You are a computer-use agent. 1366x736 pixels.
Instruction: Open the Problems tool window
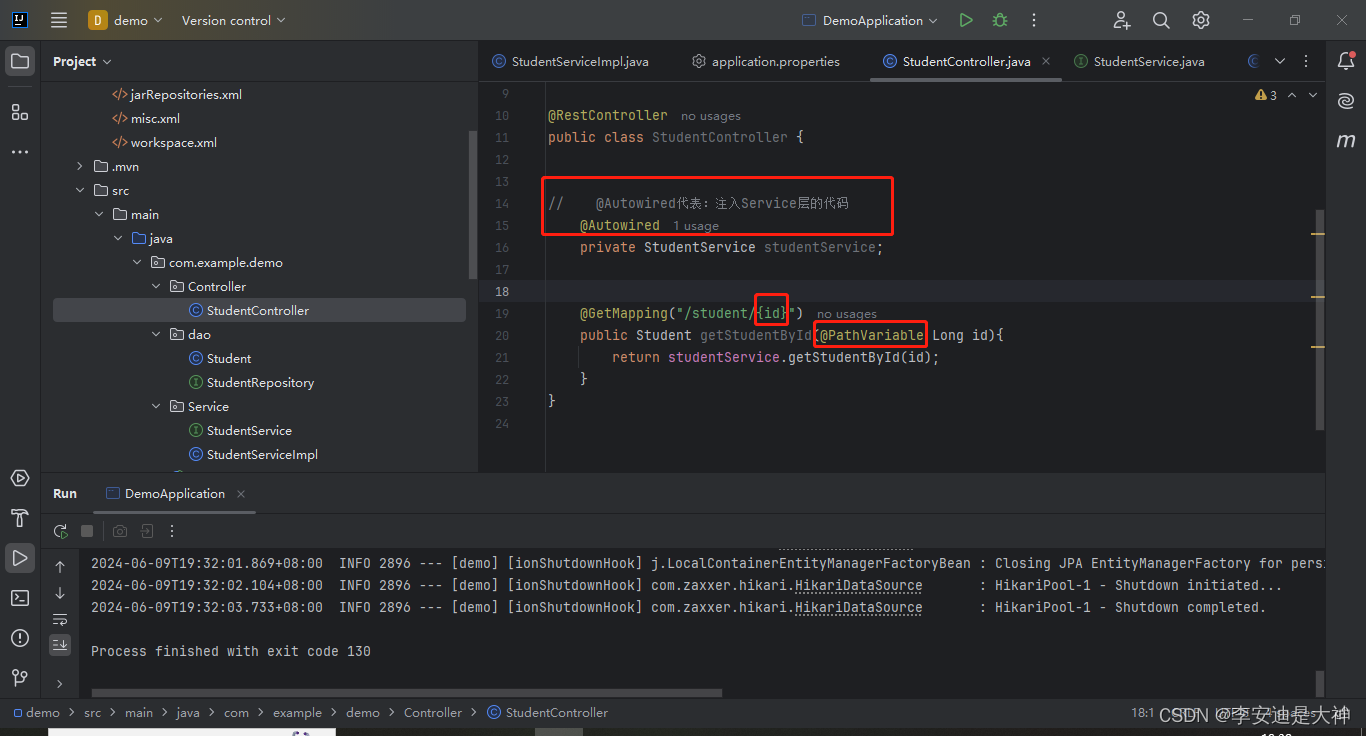20,638
